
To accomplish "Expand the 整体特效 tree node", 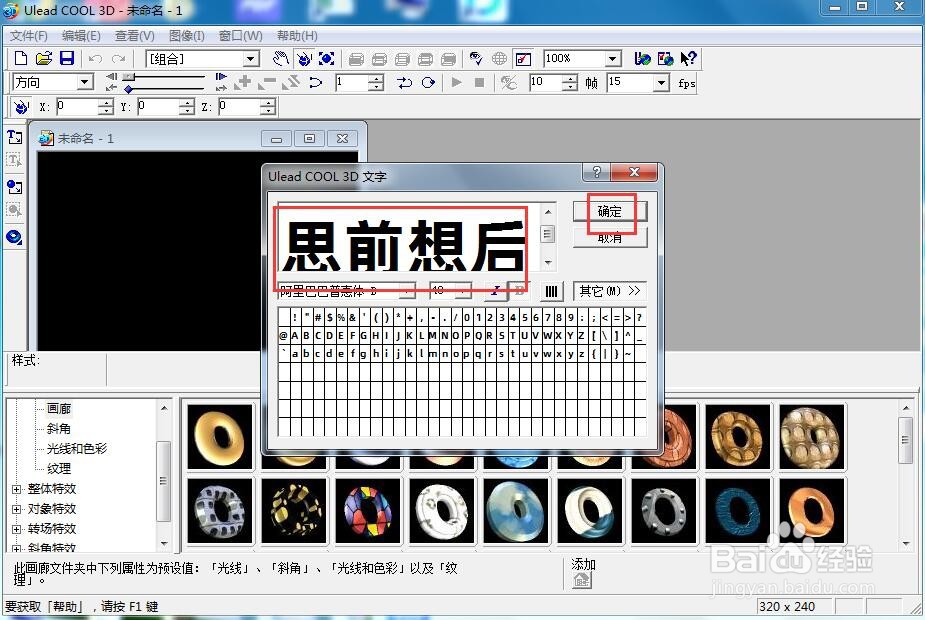I will pyautogui.click(x=17, y=489).
